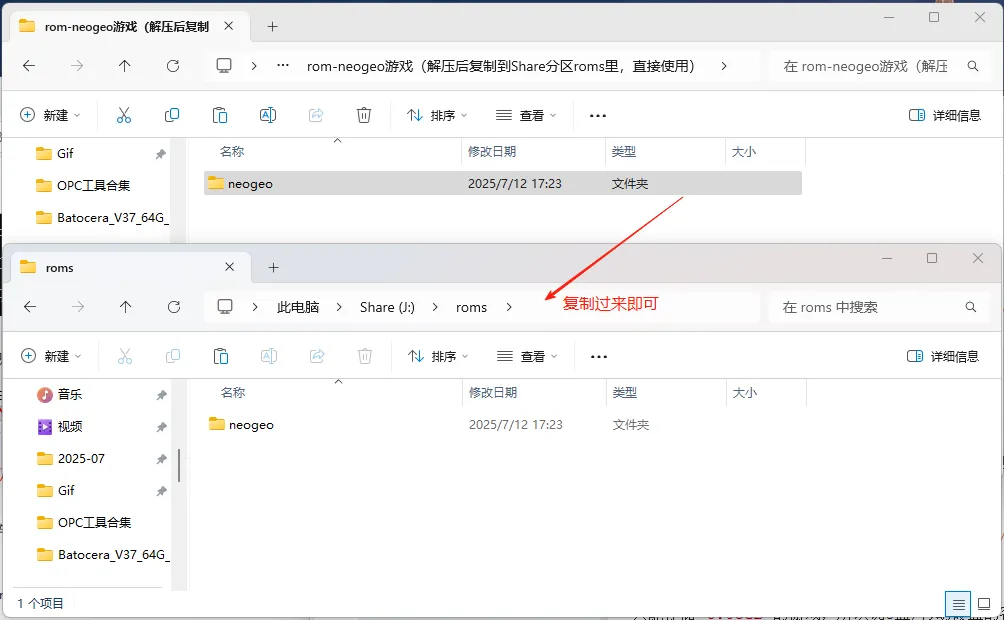The image size is (1004, 620).
Task: Click the Rename icon in top window toolbar
Action: point(268,115)
